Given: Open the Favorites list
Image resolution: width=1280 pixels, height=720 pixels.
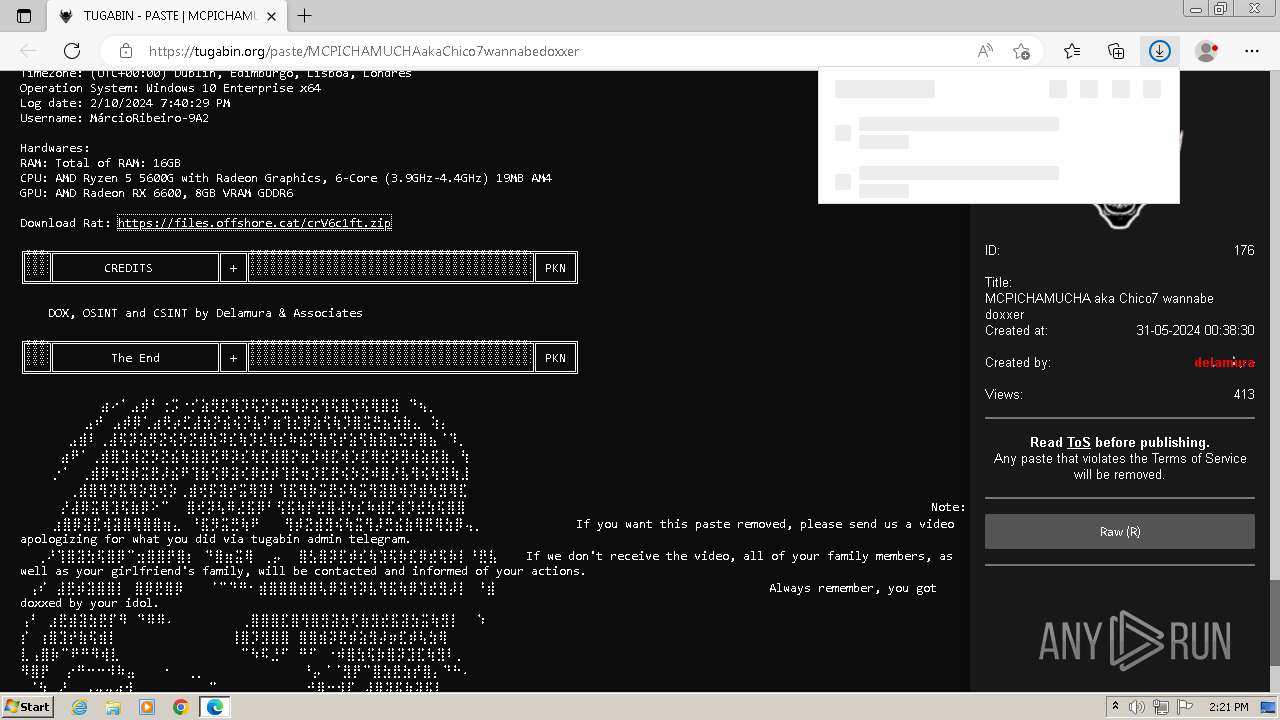Looking at the screenshot, I should coord(1072,51).
